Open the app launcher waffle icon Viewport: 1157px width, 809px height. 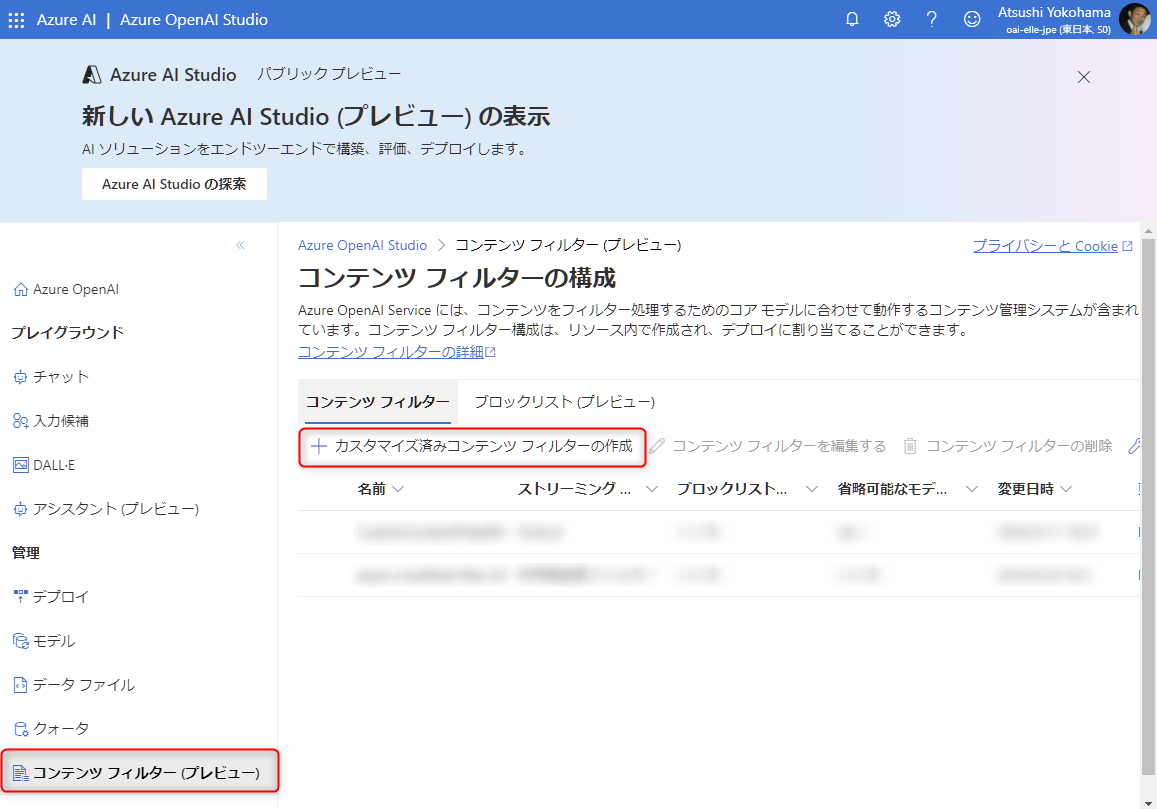click(x=16, y=20)
